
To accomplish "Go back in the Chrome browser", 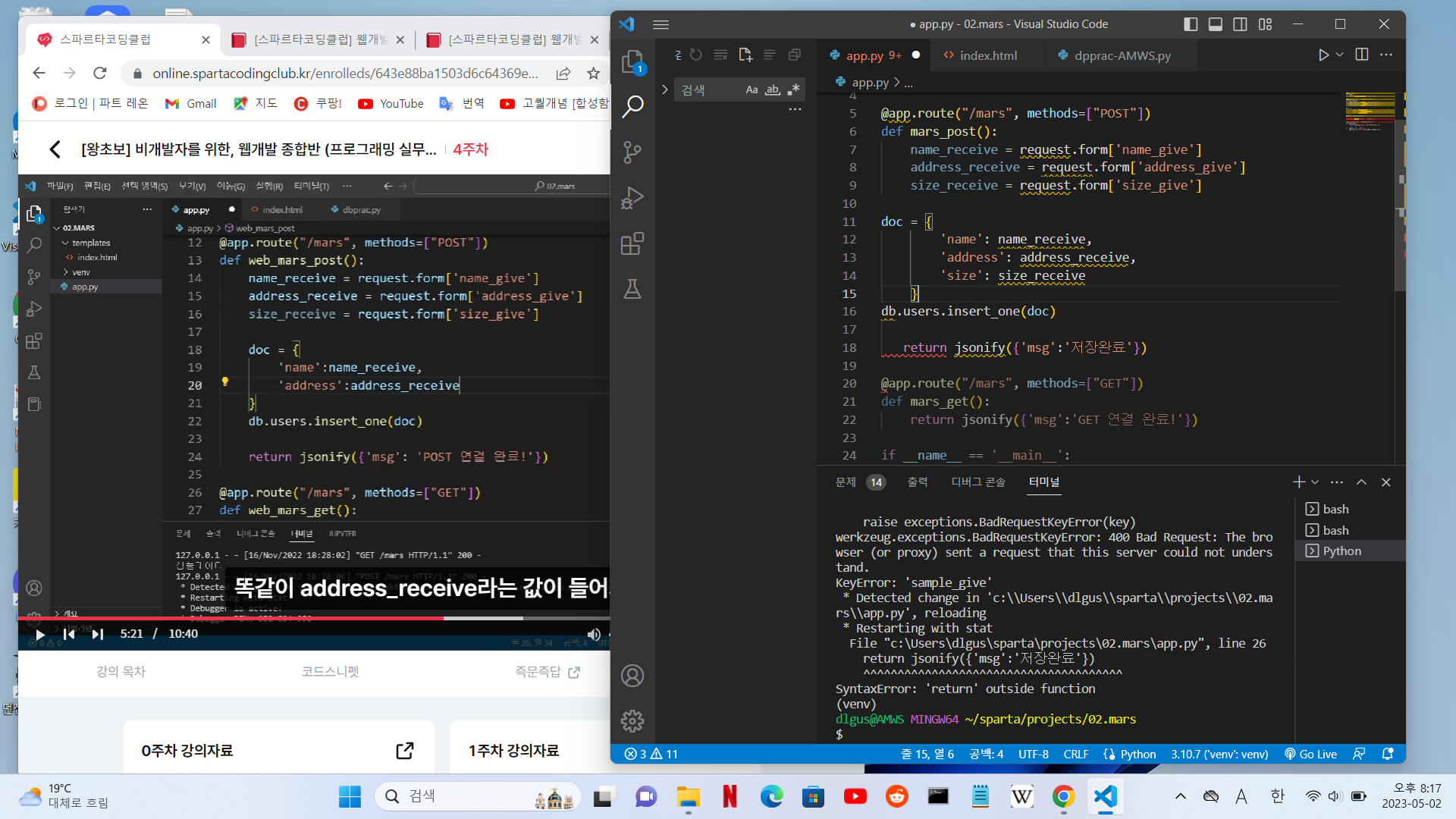I will [39, 73].
